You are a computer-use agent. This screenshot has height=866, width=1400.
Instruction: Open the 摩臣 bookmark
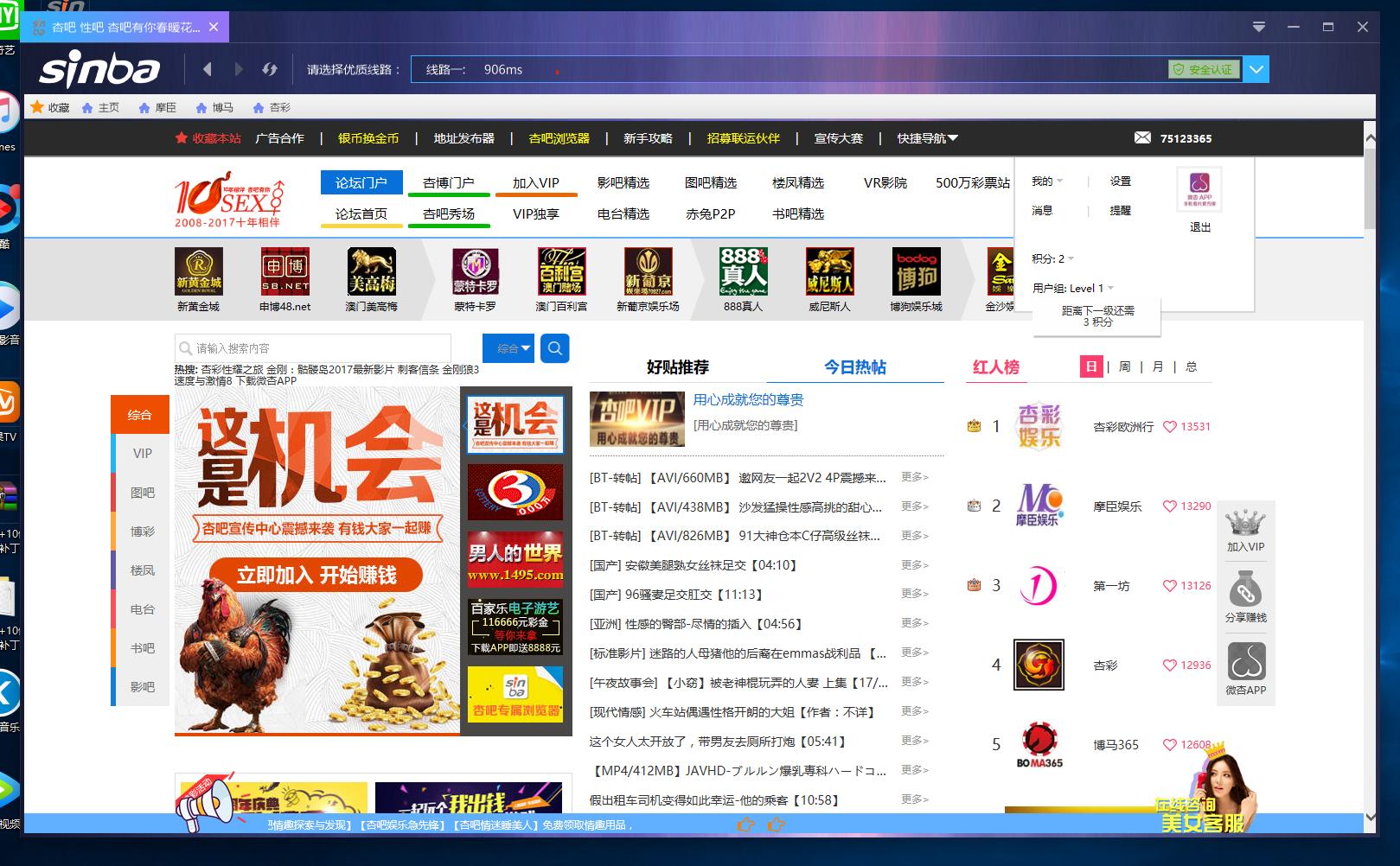pos(157,107)
